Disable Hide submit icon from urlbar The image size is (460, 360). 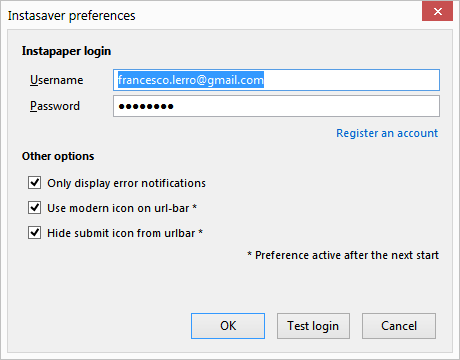click(x=35, y=233)
